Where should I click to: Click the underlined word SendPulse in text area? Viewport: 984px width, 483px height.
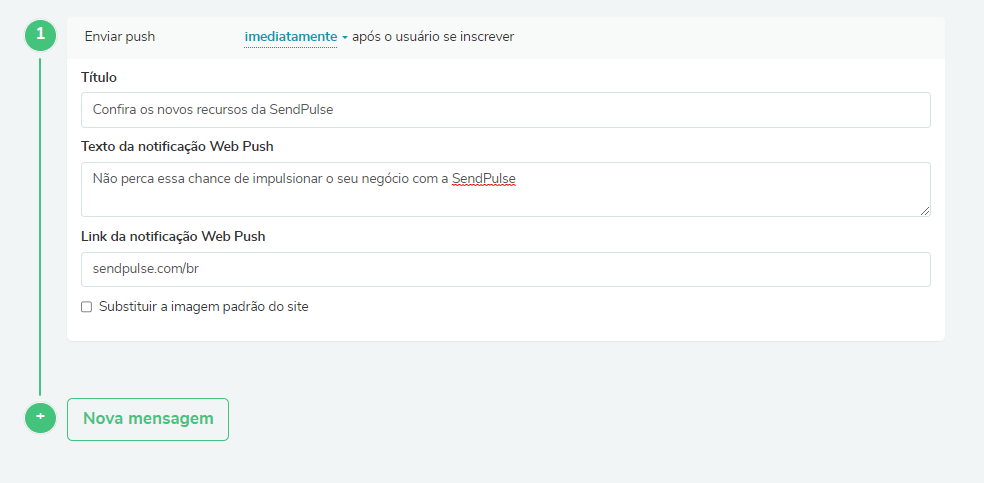pos(483,179)
